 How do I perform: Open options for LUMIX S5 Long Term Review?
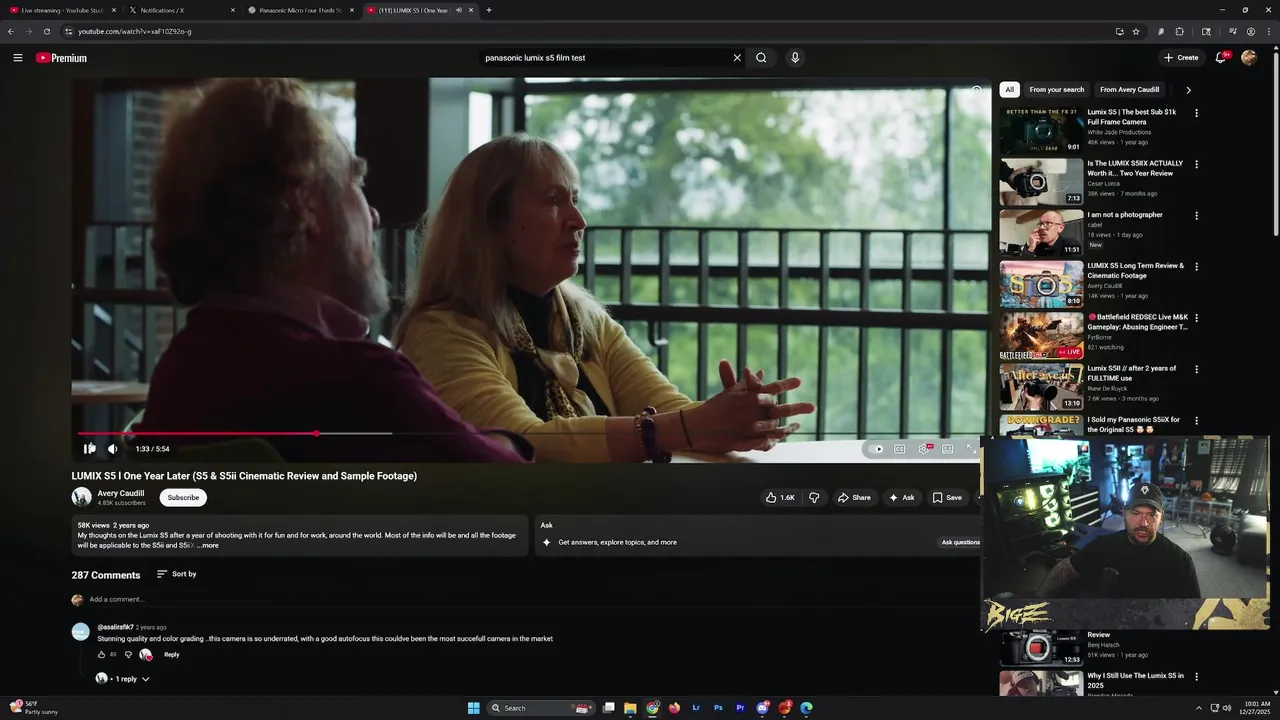pos(1196,267)
